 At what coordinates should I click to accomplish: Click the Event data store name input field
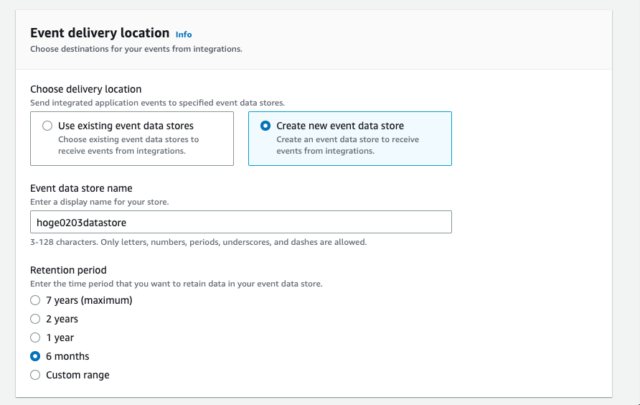pos(241,222)
